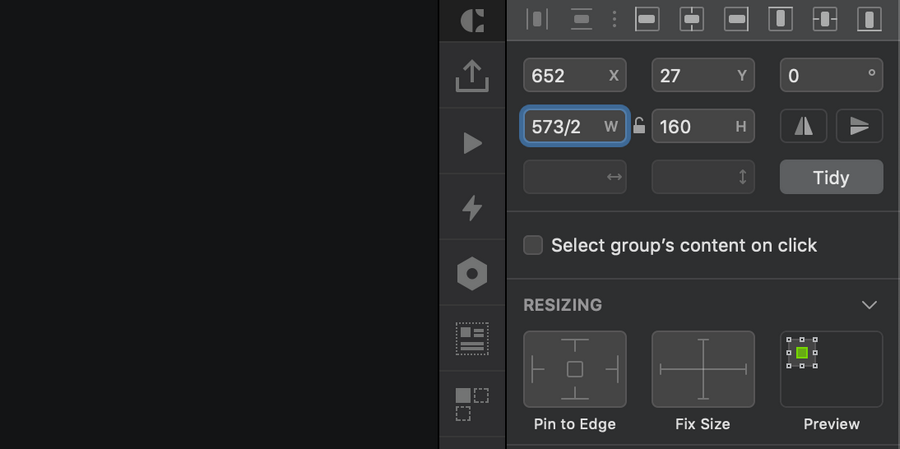
Task: Align layers to the bottom edge
Action: 869,19
